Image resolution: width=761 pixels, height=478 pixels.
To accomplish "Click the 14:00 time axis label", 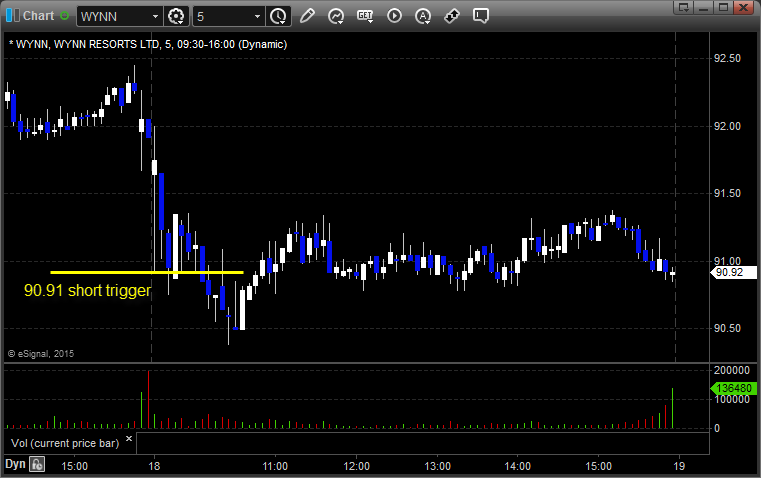I will tap(517, 466).
